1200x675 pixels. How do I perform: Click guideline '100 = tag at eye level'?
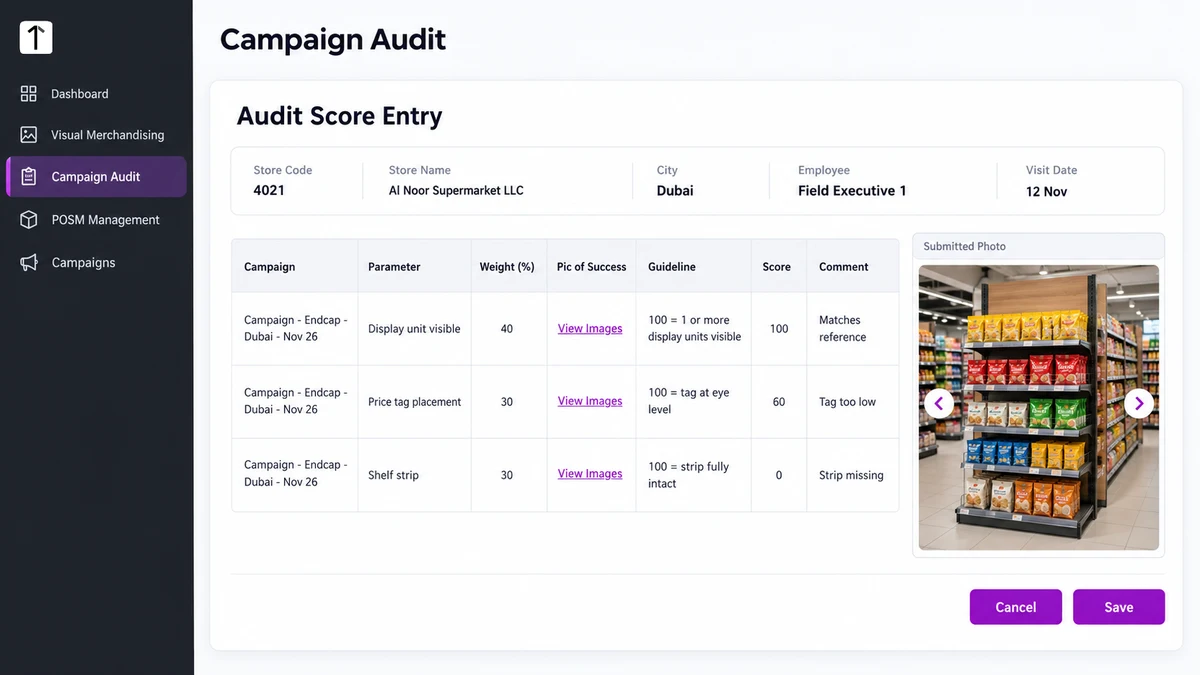(x=688, y=401)
